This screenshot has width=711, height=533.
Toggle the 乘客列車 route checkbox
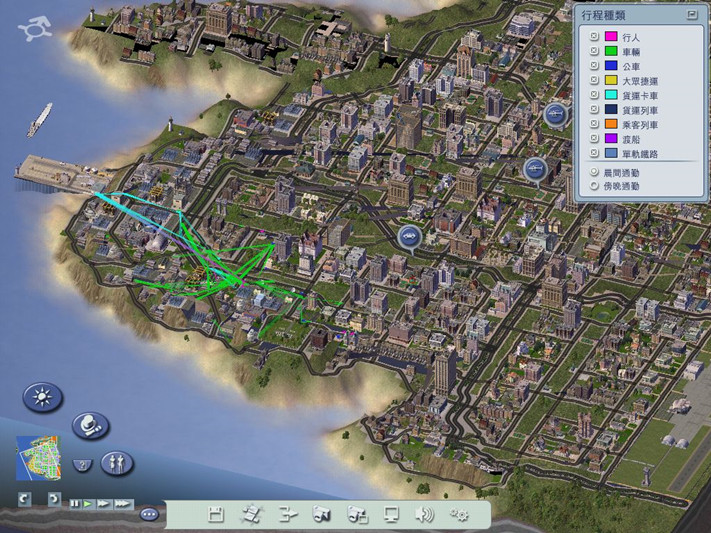coord(594,123)
